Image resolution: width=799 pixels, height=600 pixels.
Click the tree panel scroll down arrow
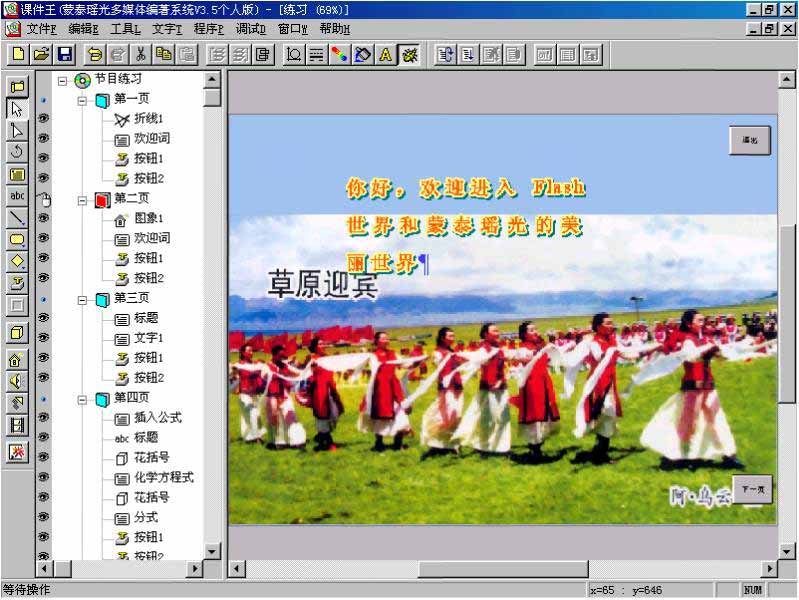[212, 551]
